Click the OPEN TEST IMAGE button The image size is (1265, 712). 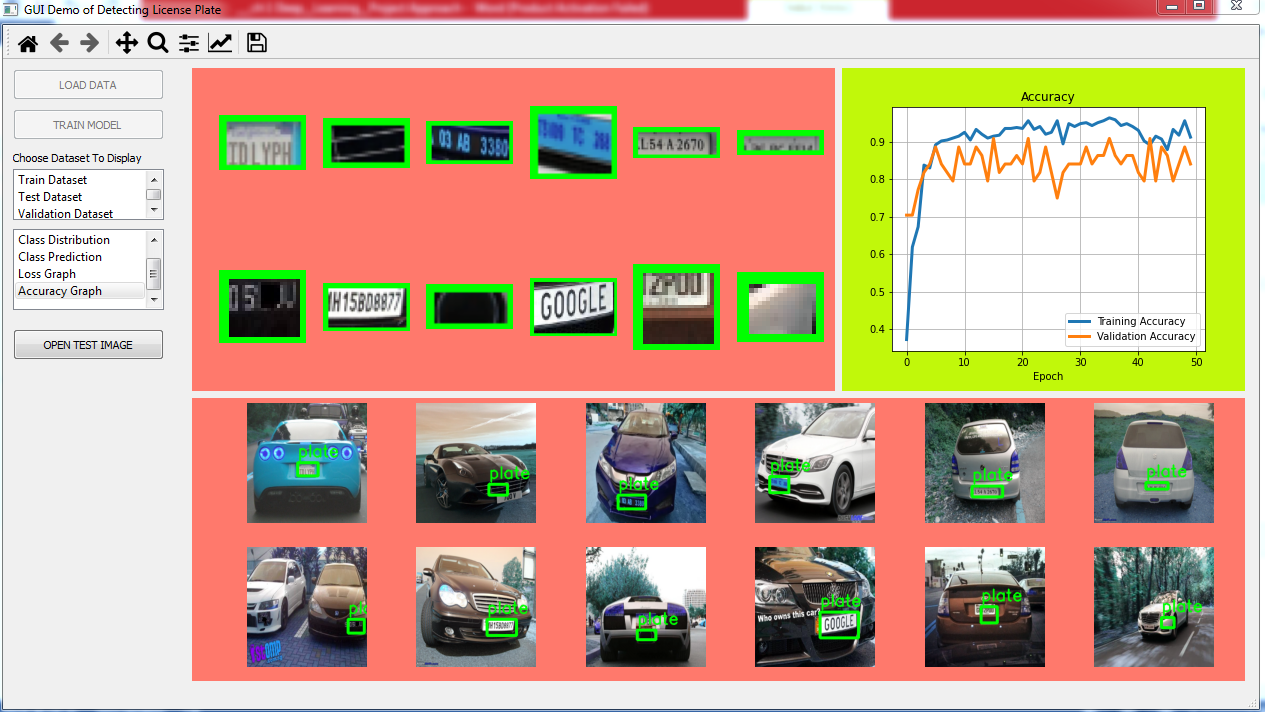pyautogui.click(x=87, y=344)
